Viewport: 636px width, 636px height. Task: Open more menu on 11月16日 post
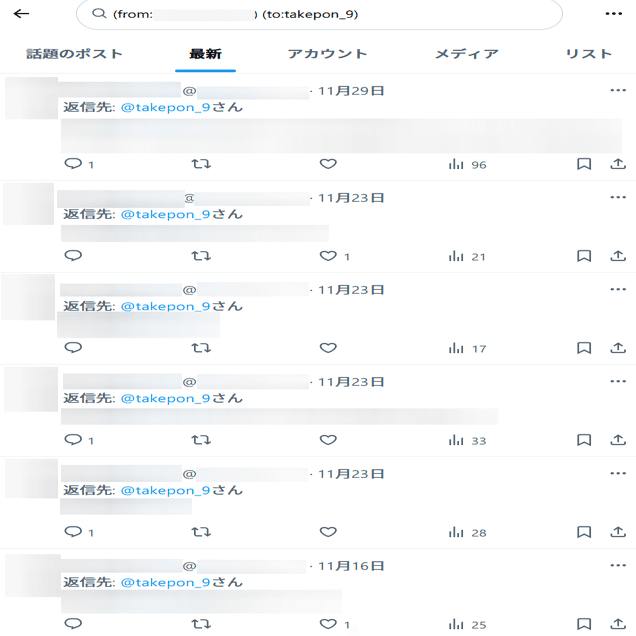(x=618, y=565)
